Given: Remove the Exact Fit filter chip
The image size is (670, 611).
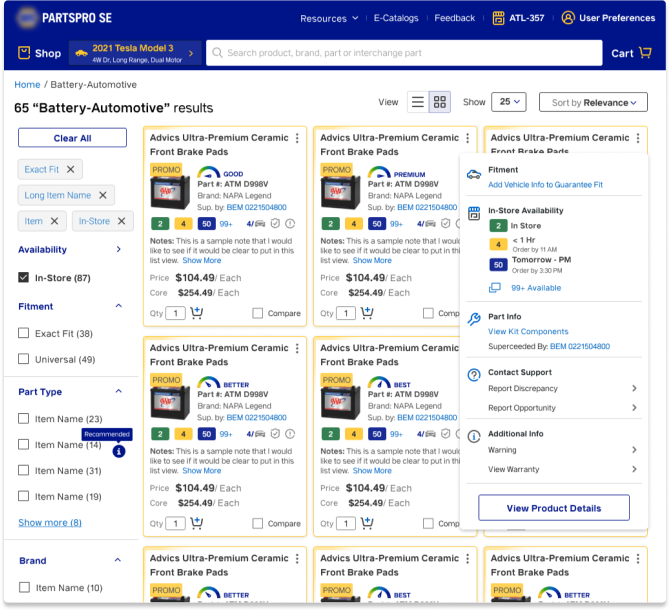Looking at the screenshot, I should [71, 169].
